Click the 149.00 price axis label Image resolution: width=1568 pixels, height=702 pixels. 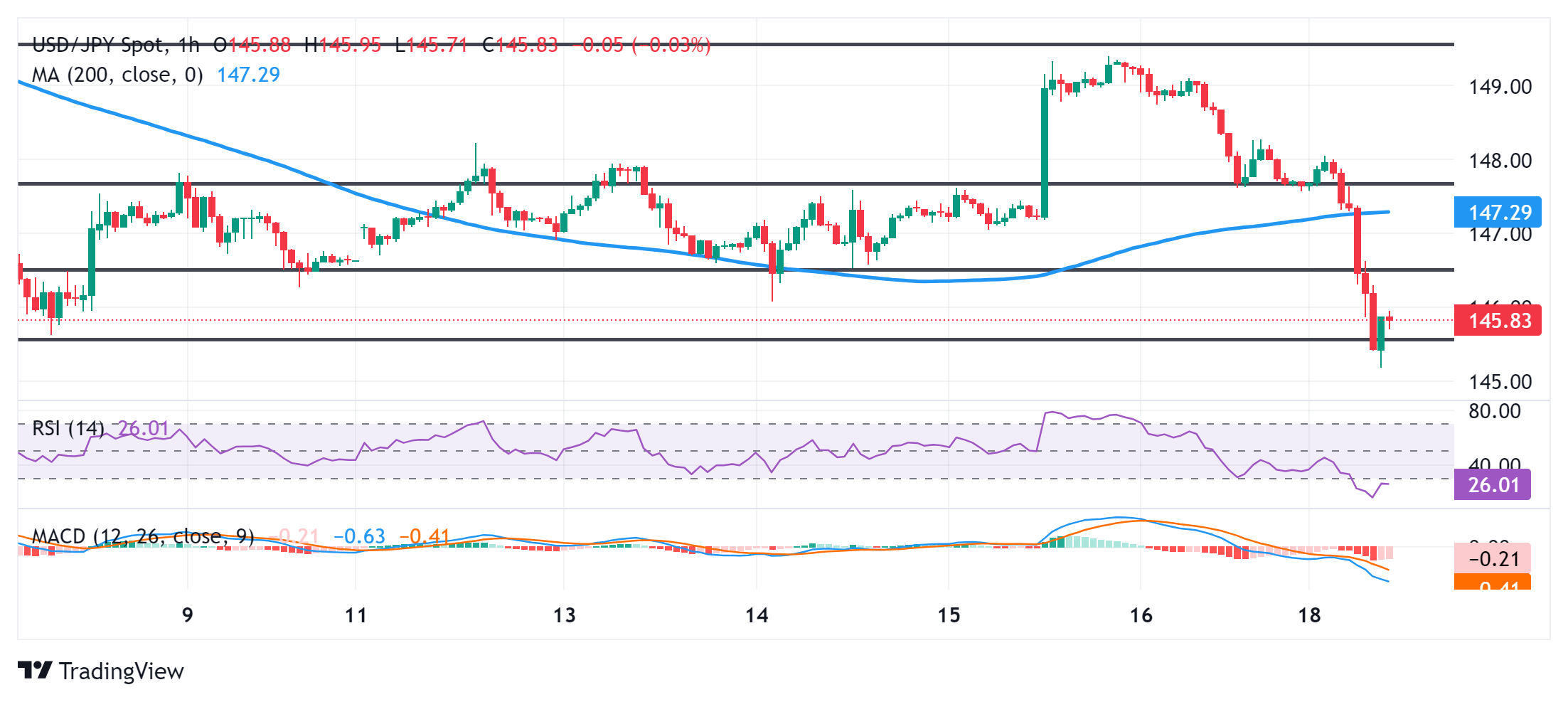(x=1500, y=87)
